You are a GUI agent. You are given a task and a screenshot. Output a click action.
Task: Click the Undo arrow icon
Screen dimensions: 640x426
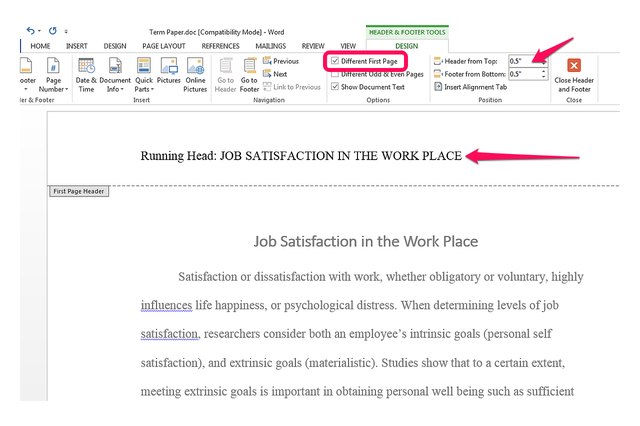pyautogui.click(x=30, y=31)
